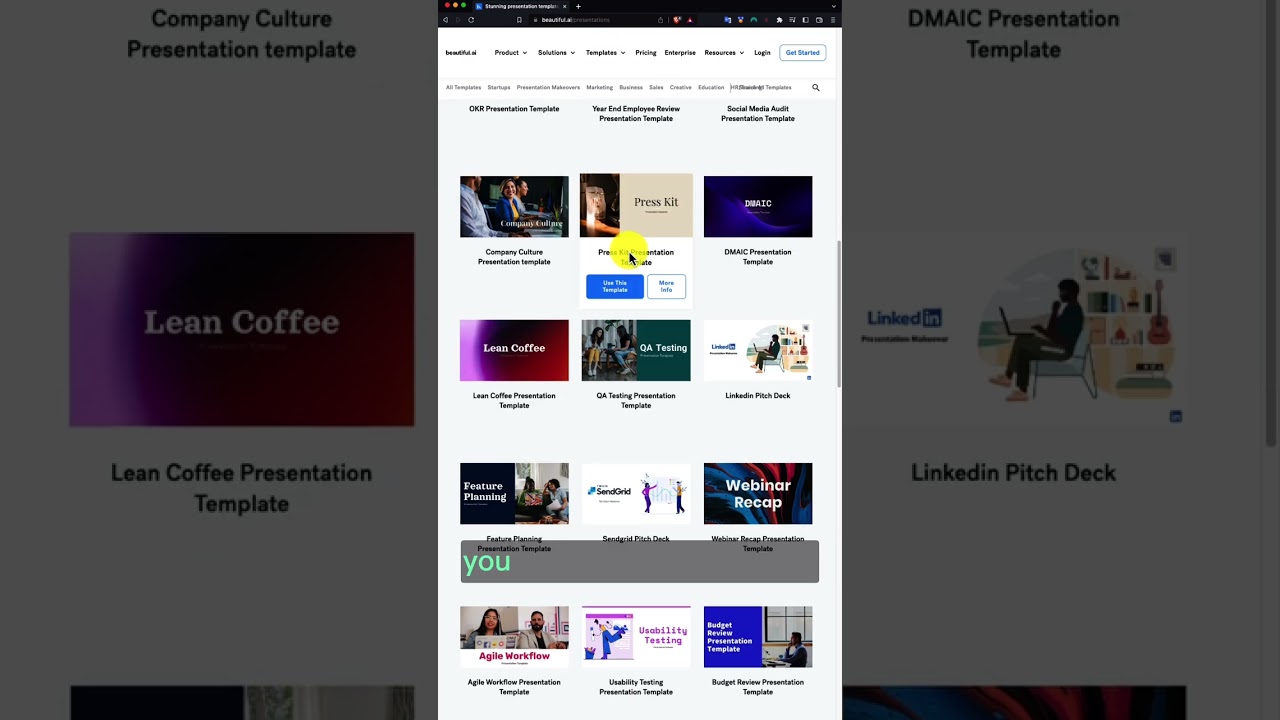Open the extensions puzzle piece icon
This screenshot has height=720, width=1280.
pyautogui.click(x=779, y=20)
